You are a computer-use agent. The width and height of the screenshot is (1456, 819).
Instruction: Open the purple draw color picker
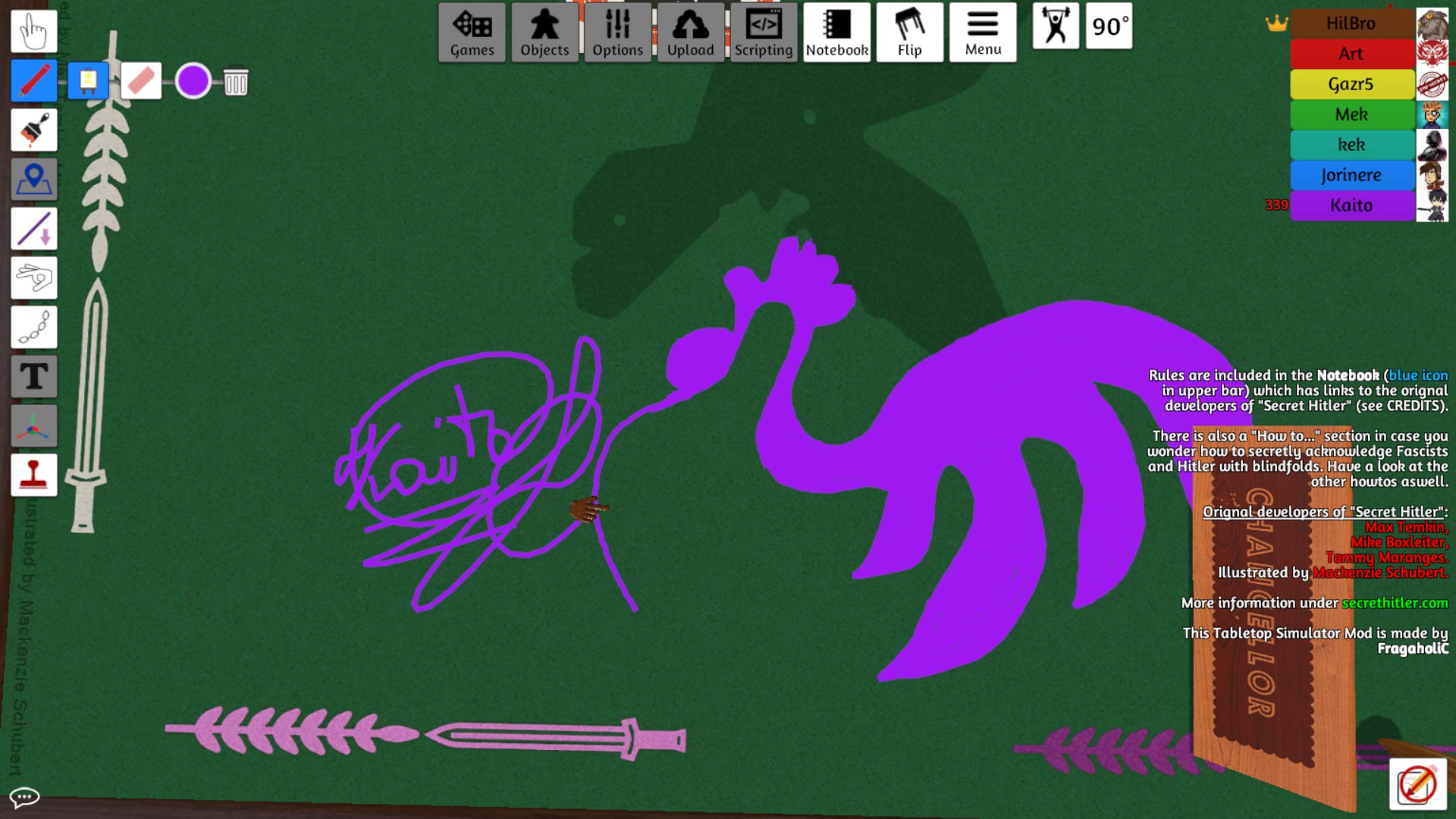[193, 81]
